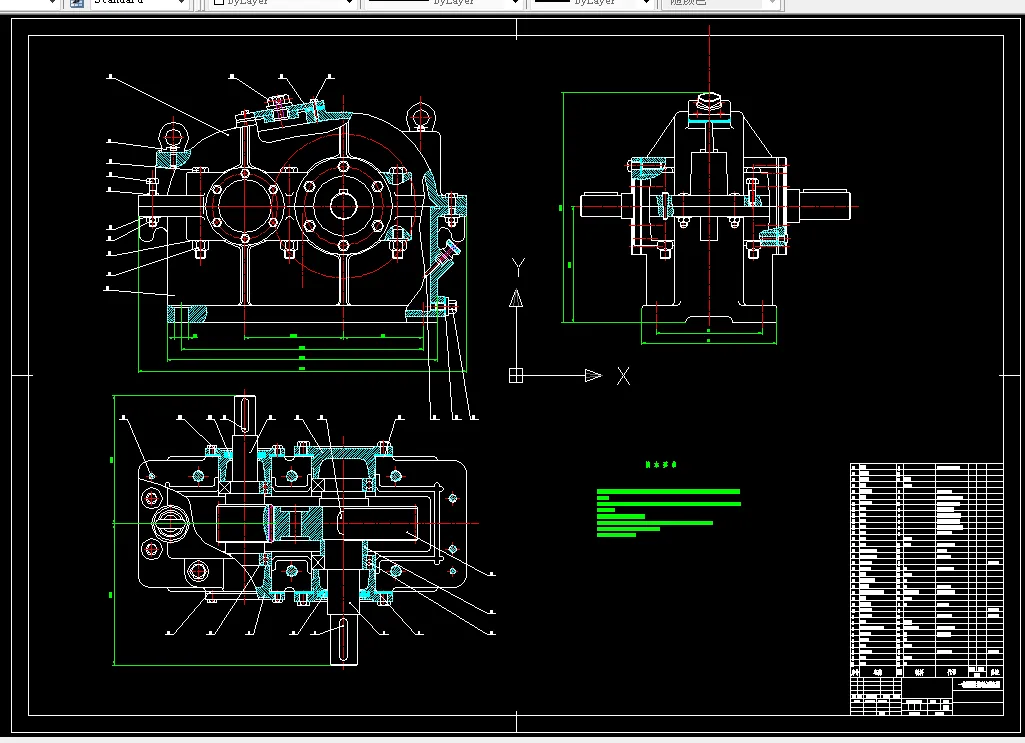The image size is (1025, 743).
Task: Open the ByLayer color control dropdown
Action: [283, 3]
